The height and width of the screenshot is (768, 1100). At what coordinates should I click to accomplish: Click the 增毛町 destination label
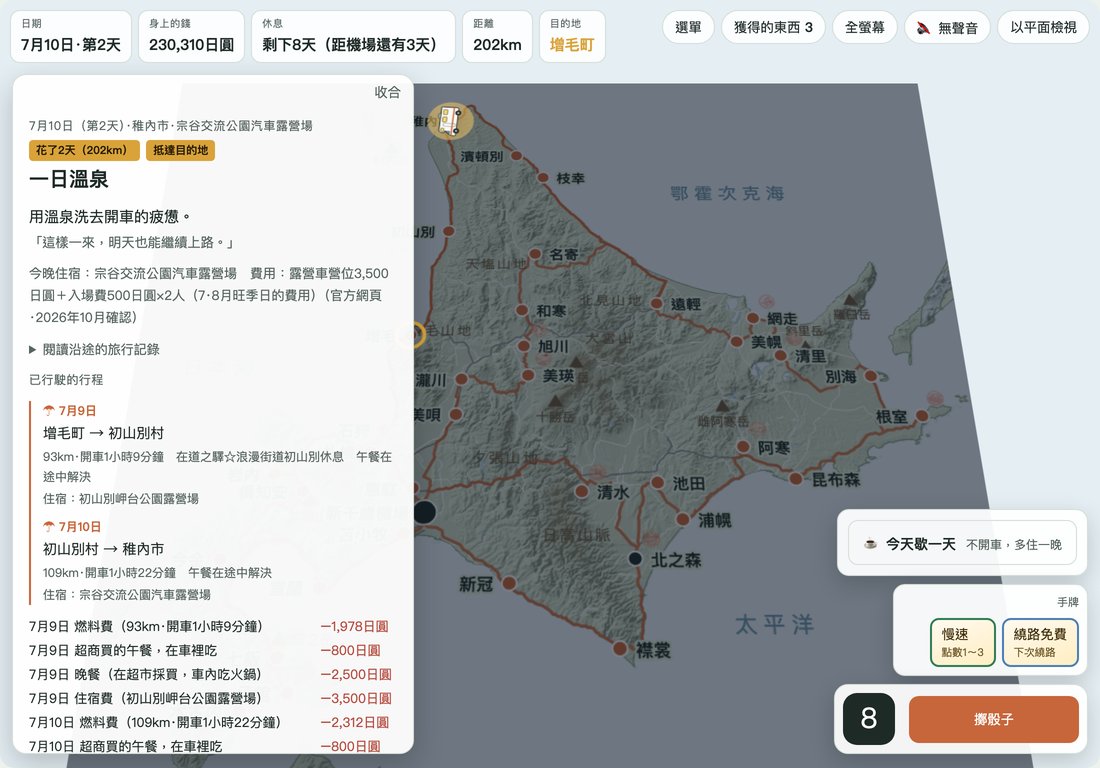coord(572,45)
